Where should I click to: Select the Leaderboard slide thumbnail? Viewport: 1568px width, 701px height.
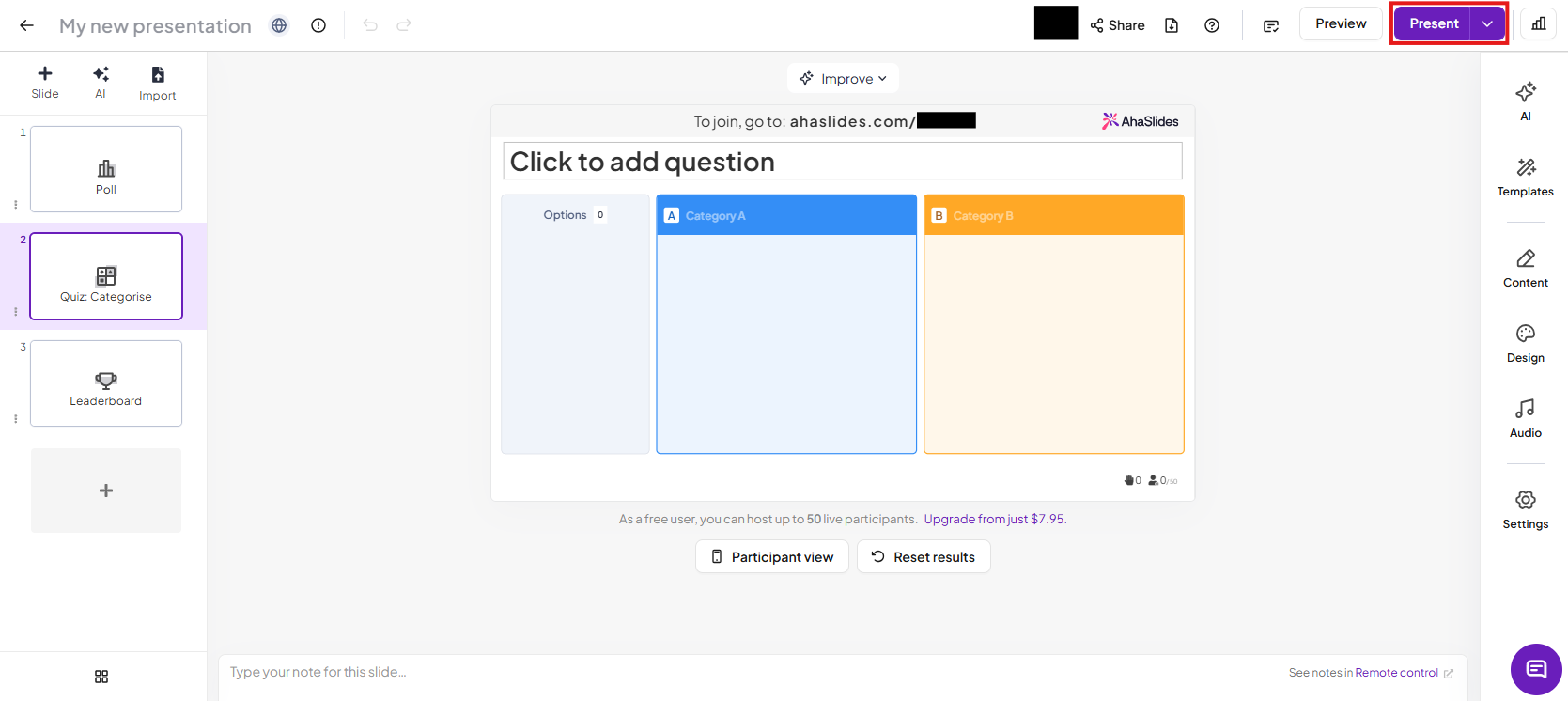click(x=106, y=383)
